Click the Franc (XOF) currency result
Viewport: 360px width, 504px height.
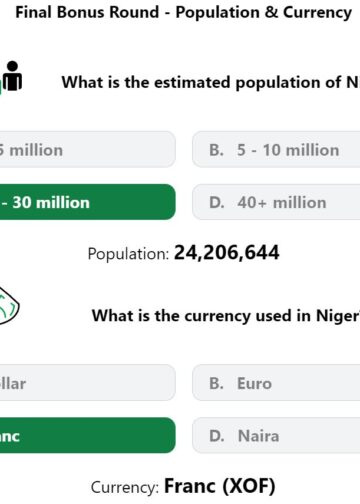pyautogui.click(x=220, y=486)
